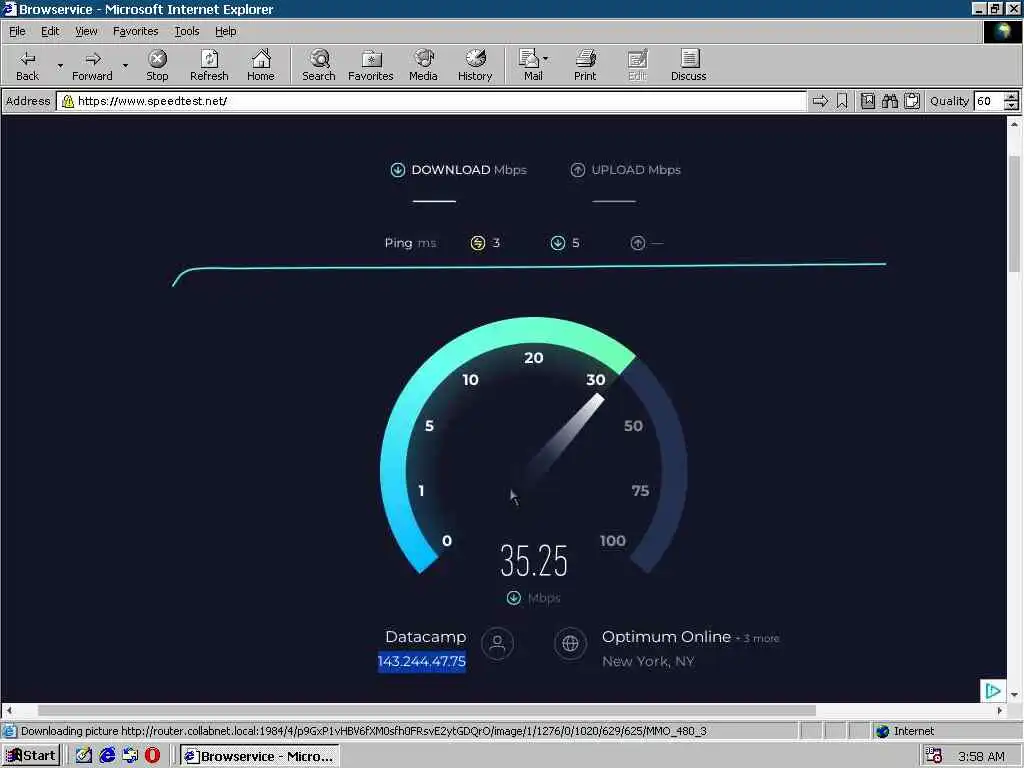1024x768 pixels.
Task: Click the 3:58 AM clock
Action: coord(981,756)
